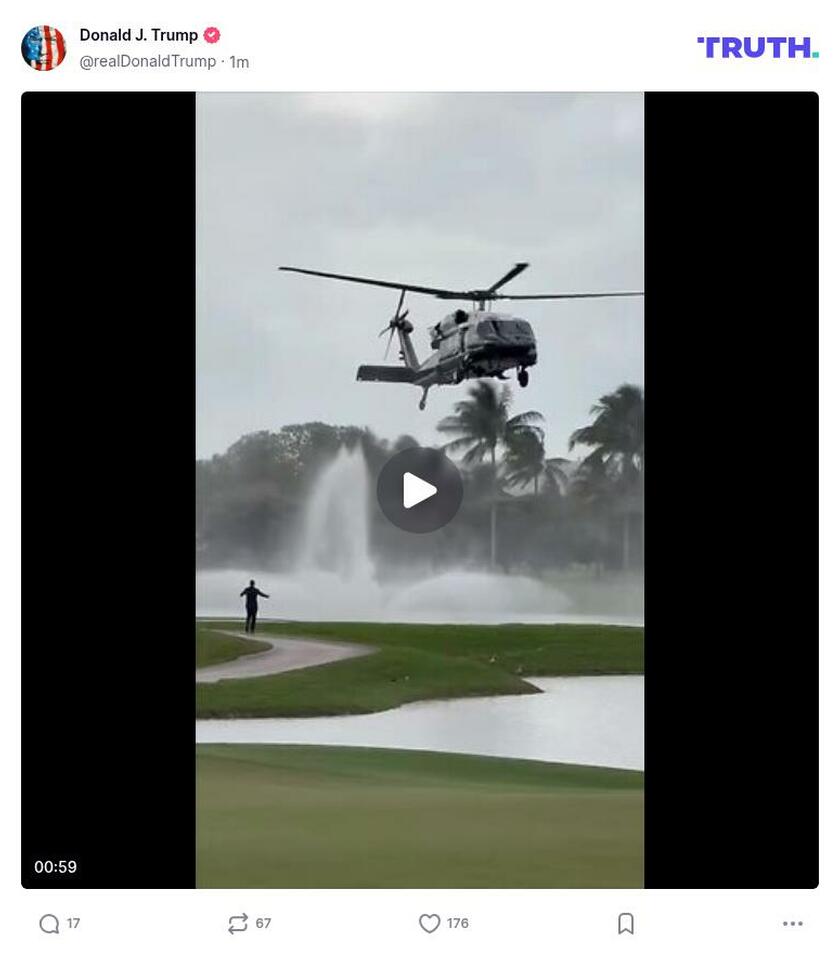Click the @realDonaldTrump handle
The height and width of the screenshot is (961, 840).
coord(148,61)
